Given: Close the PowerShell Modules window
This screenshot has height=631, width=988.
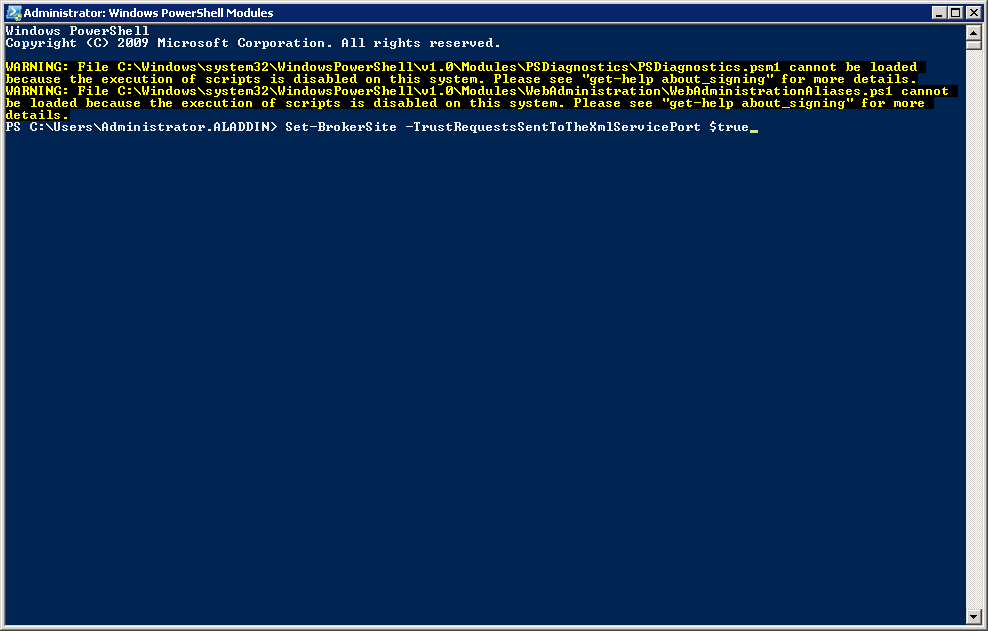Looking at the screenshot, I should (x=974, y=13).
